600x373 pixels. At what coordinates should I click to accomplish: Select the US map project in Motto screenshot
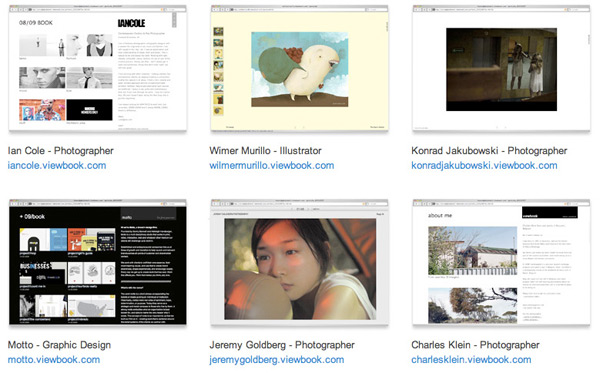click(x=91, y=306)
